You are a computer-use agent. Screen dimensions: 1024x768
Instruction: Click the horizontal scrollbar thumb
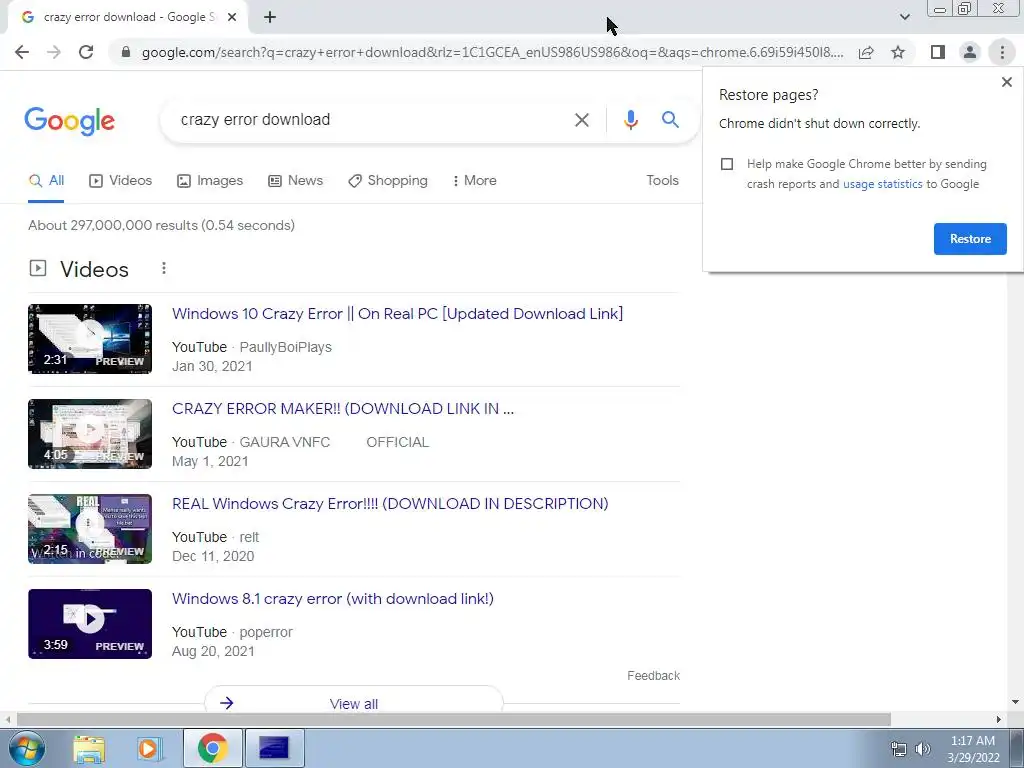[454, 720]
